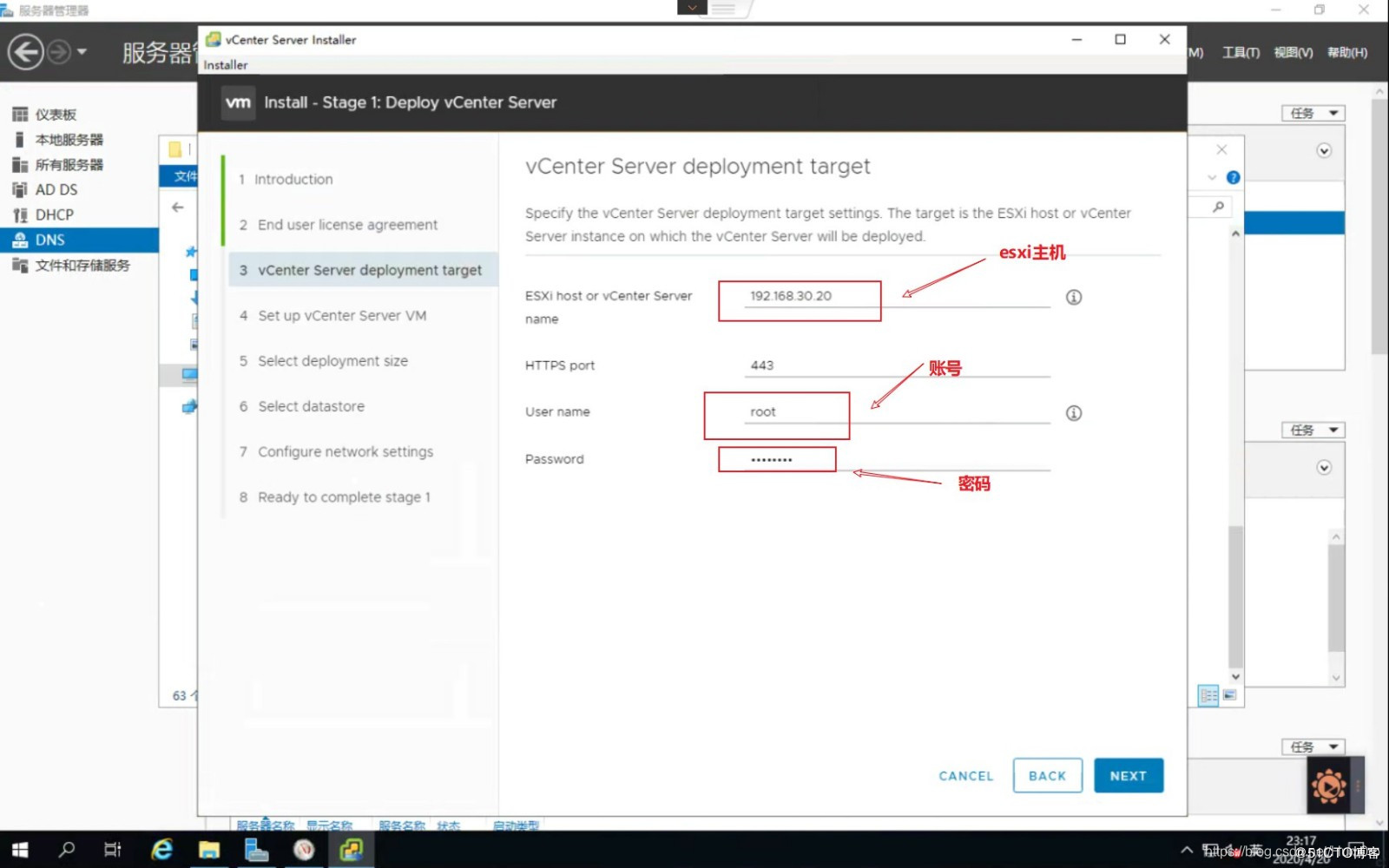The width and height of the screenshot is (1389, 868).
Task: Open the Server Manager navigation history dropdown
Action: pyautogui.click(x=82, y=52)
